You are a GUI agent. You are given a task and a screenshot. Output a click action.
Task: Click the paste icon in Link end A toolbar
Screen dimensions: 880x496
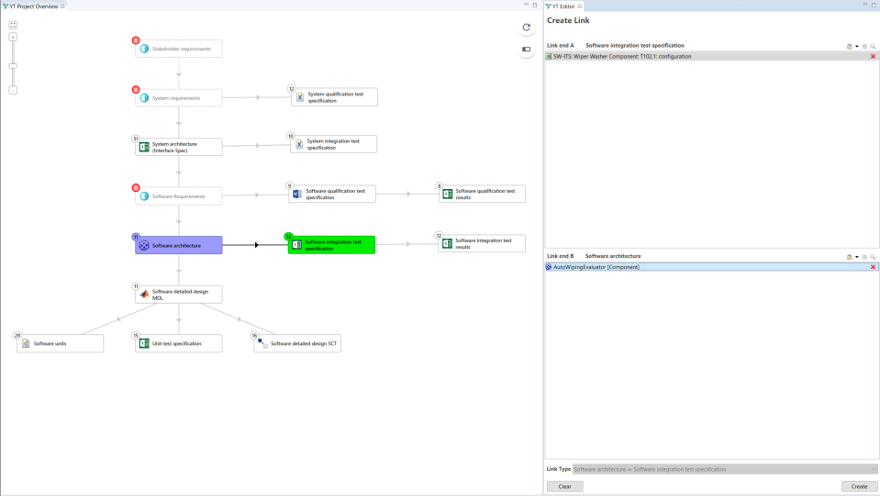pos(849,47)
